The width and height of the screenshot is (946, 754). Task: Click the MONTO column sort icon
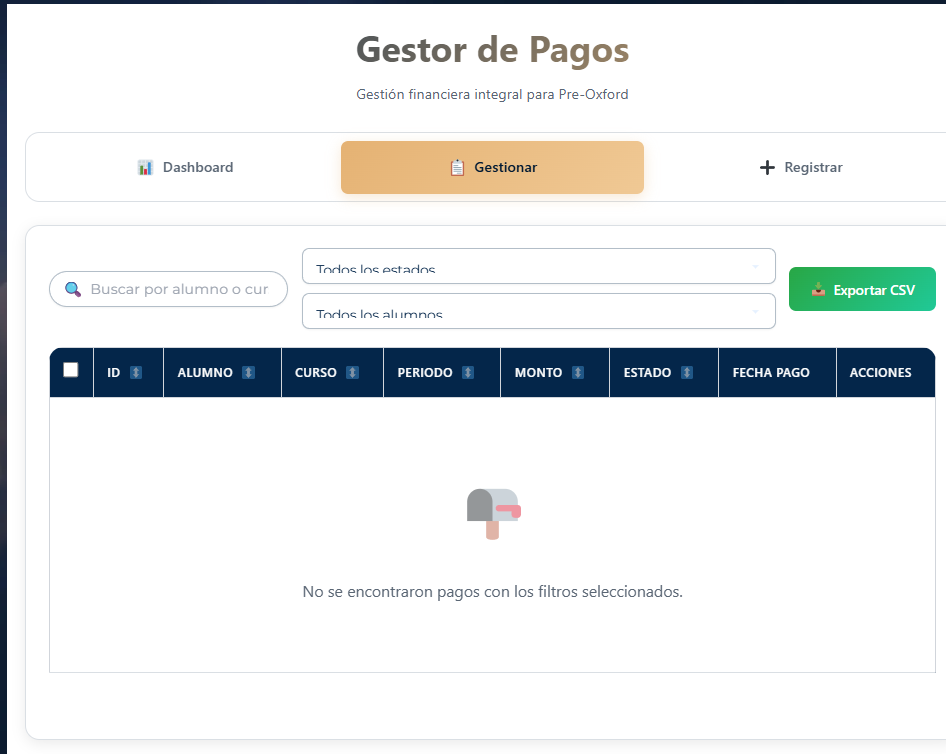tap(579, 372)
